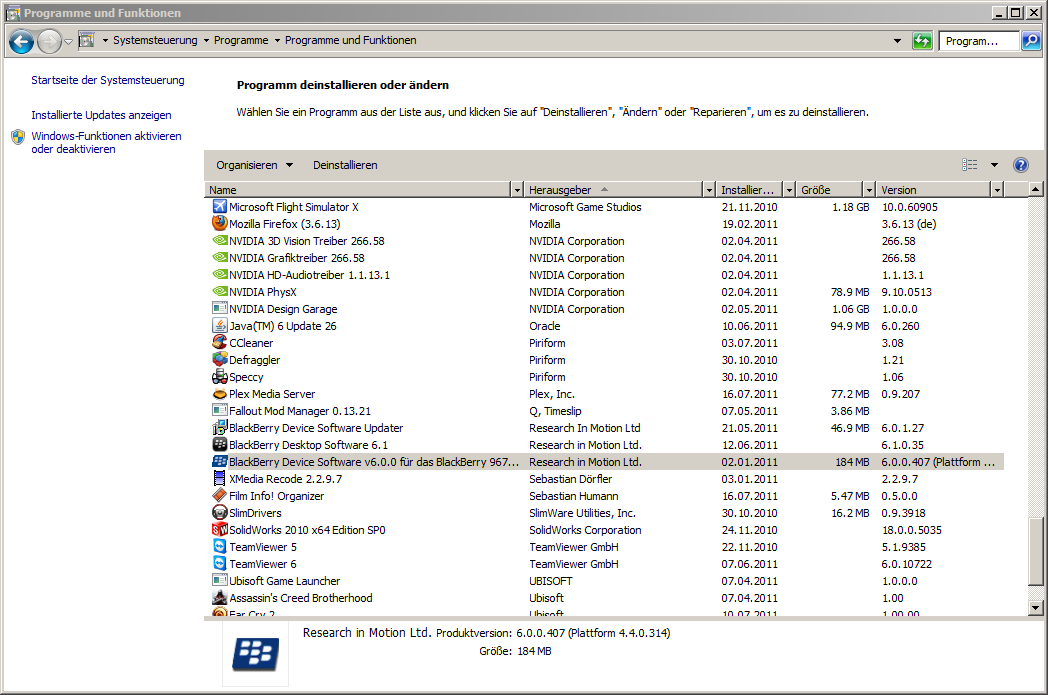
Task: Open the address bar history dropdown
Action: (897, 41)
